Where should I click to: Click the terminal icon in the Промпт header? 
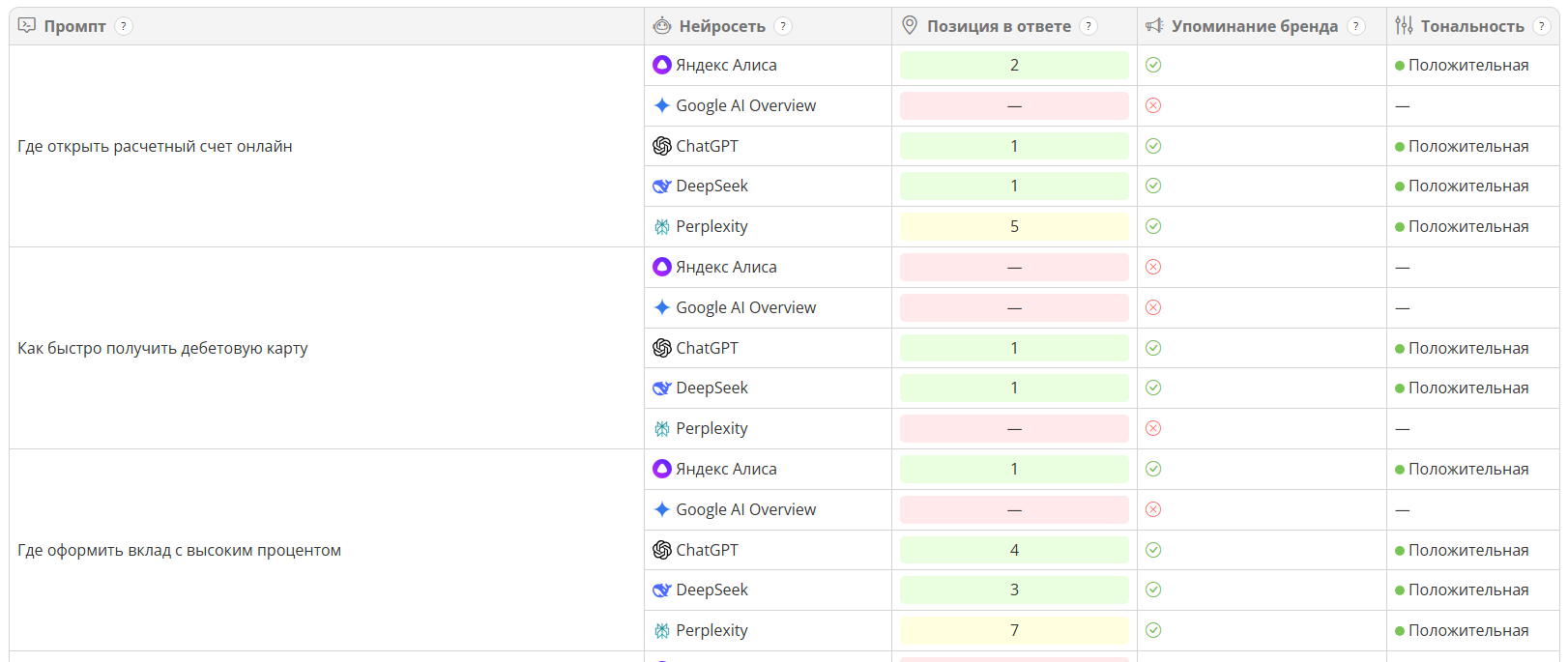(27, 26)
